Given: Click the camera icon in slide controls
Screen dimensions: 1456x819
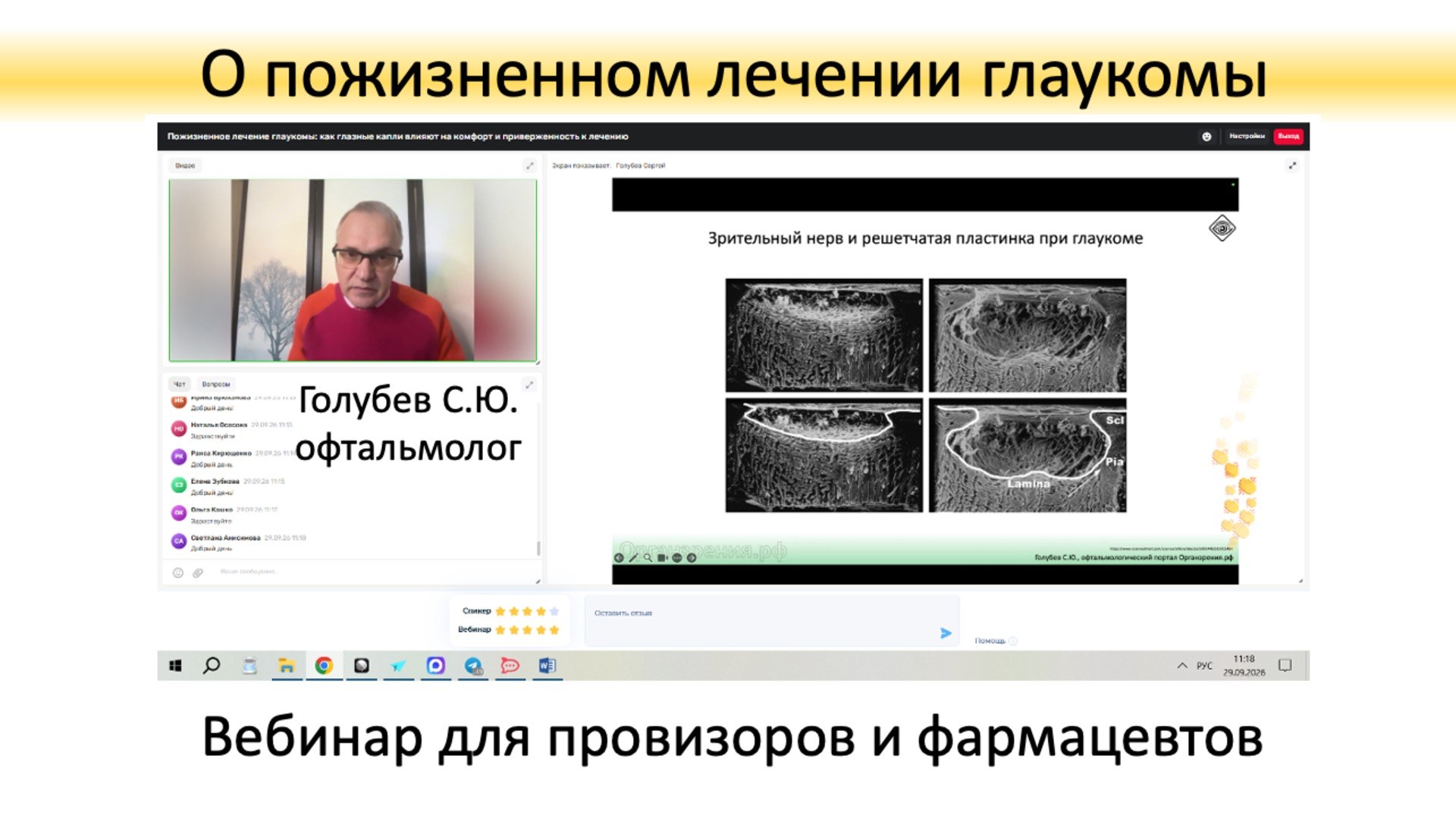Looking at the screenshot, I should (662, 557).
